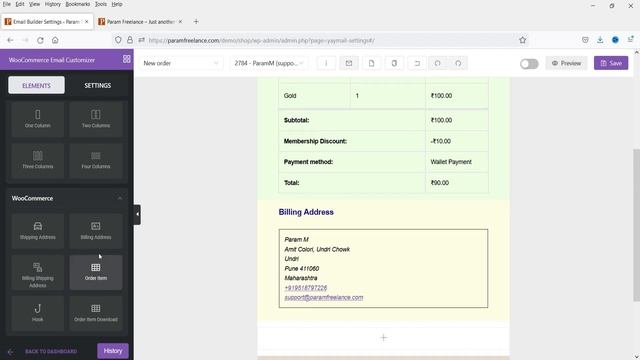Click the Pune 411060 address line
This screenshot has width=640, height=360.
tap(302, 269)
